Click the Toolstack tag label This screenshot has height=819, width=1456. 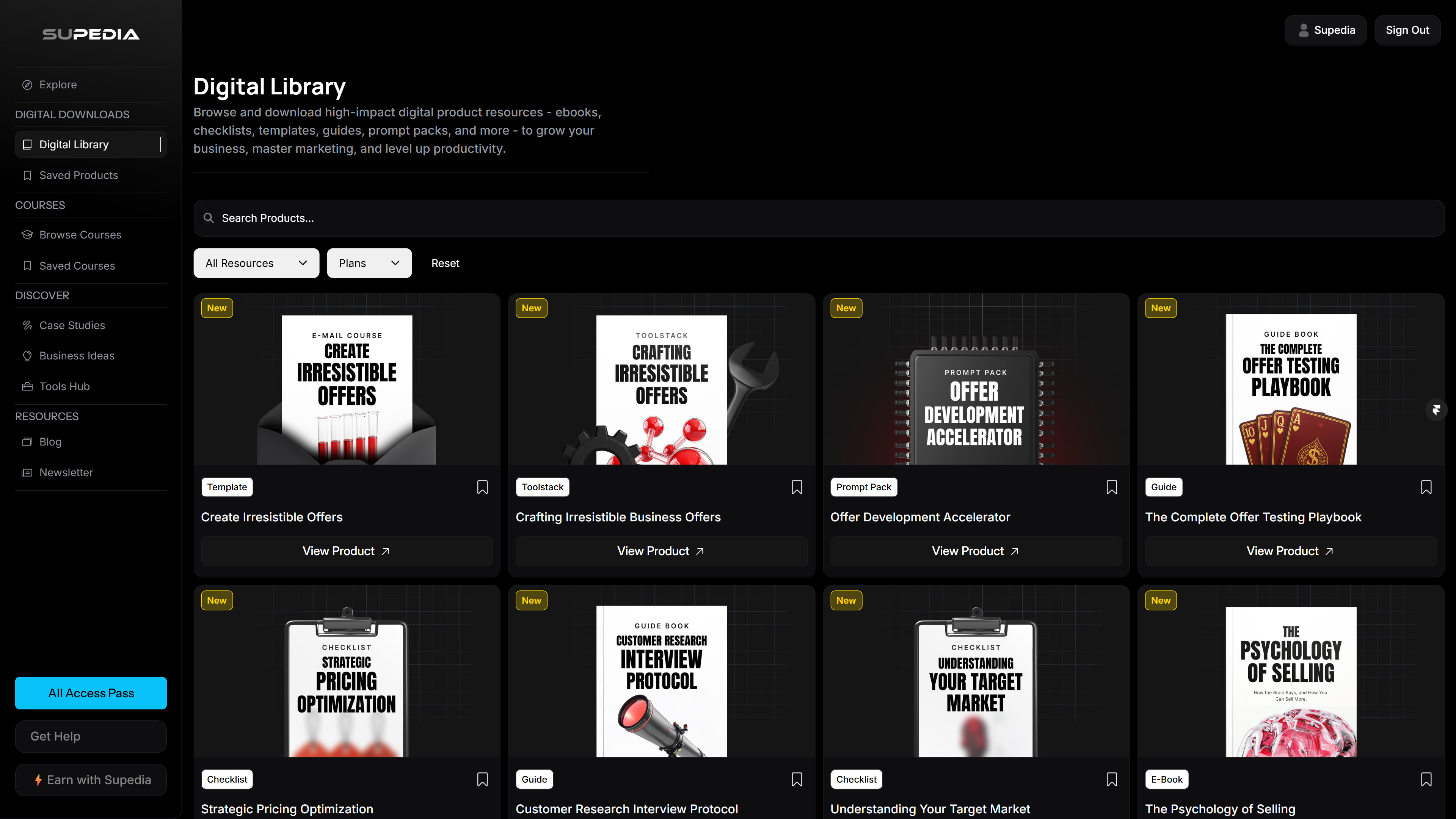coord(543,487)
